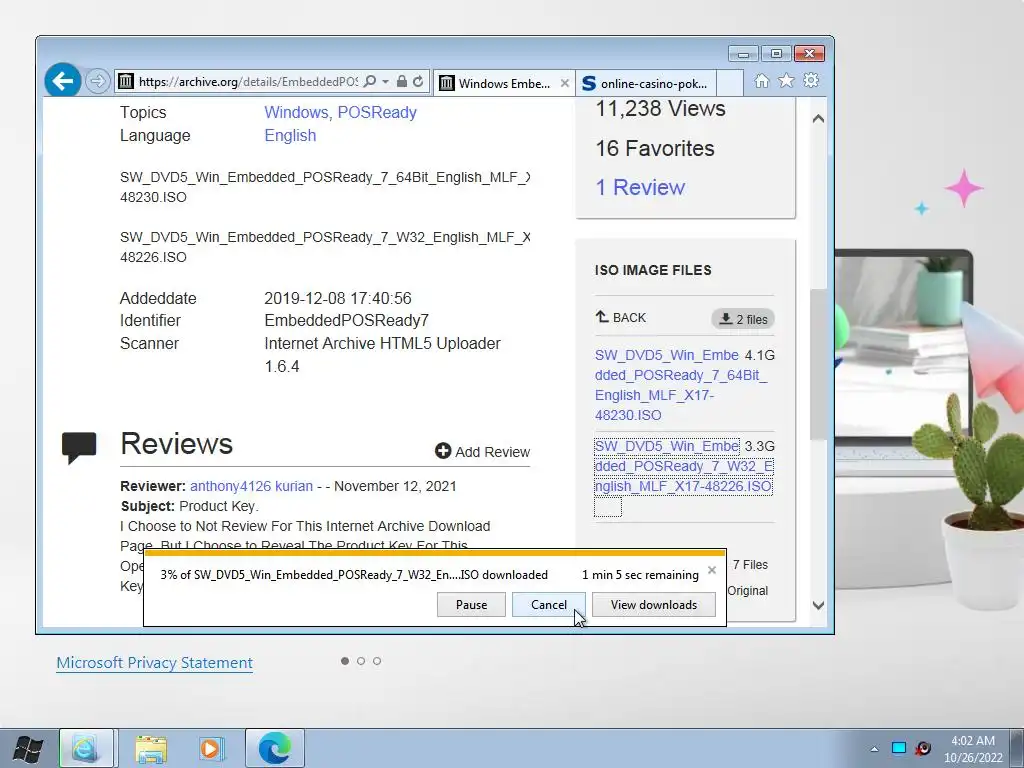Click the security lock icon in address bar
This screenshot has height=768, width=1024.
point(402,81)
